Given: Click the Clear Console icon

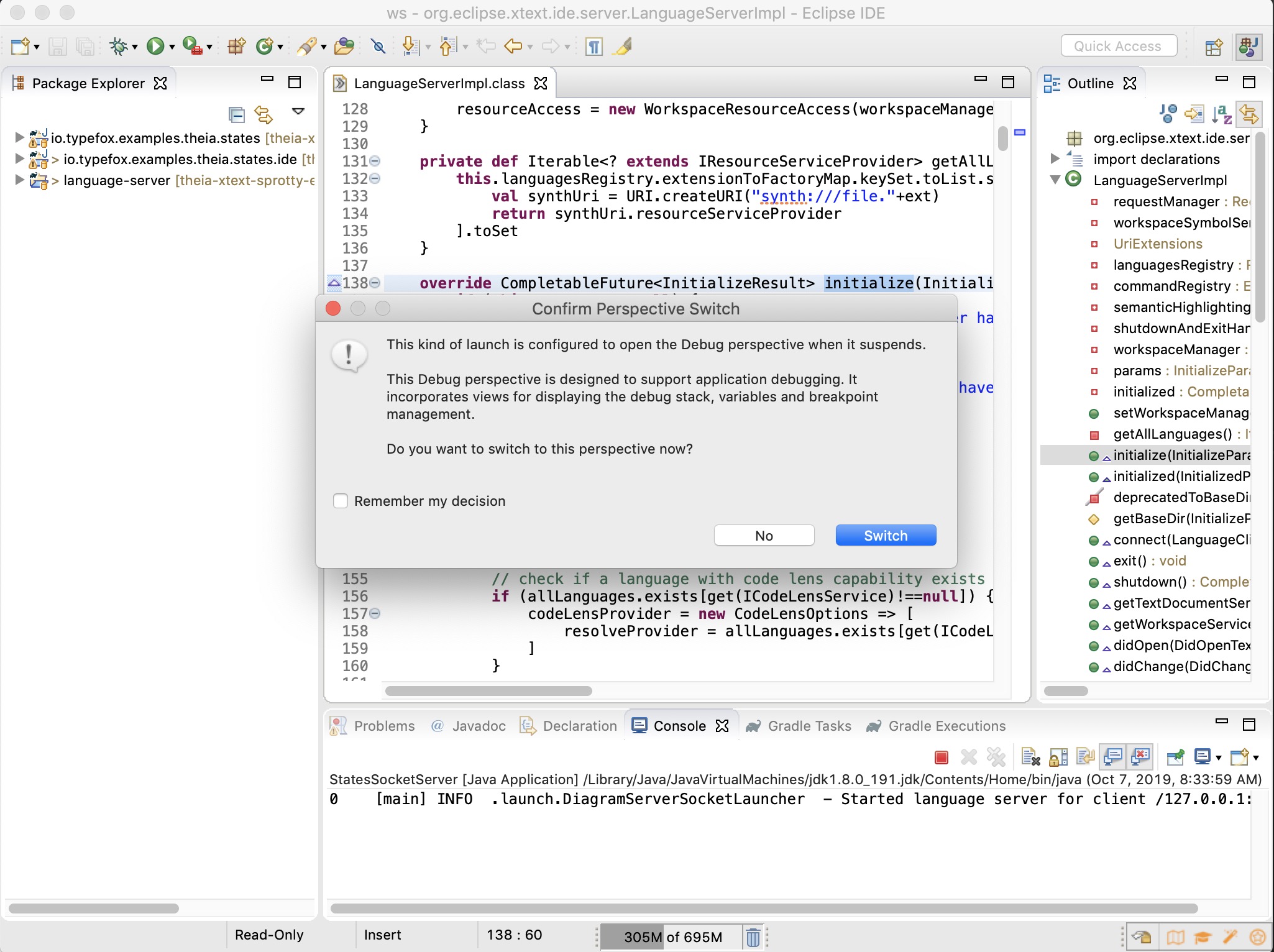Looking at the screenshot, I should point(1030,757).
